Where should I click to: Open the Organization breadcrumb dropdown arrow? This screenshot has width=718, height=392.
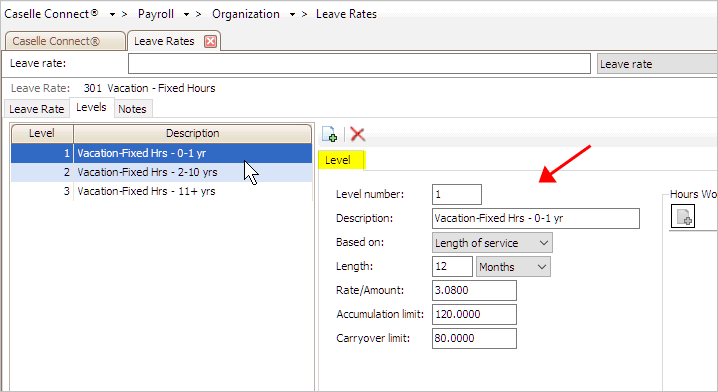click(x=292, y=15)
